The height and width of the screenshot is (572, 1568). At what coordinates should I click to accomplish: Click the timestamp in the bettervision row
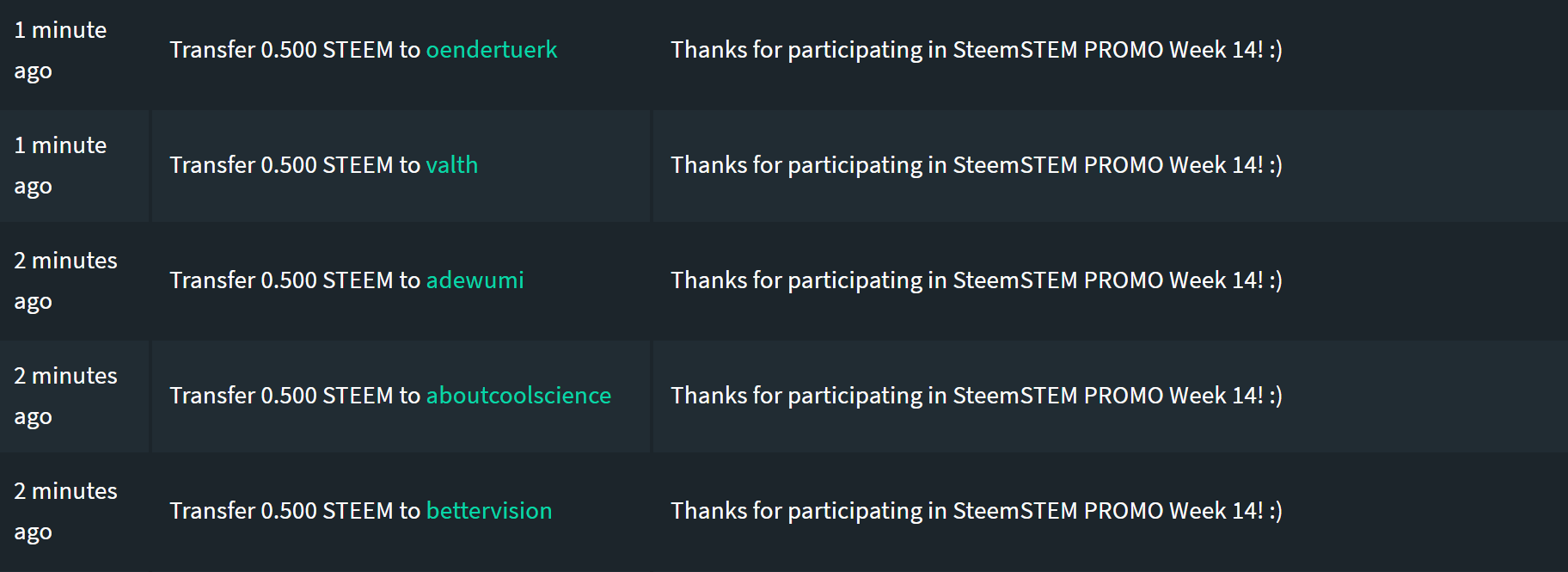65,512
